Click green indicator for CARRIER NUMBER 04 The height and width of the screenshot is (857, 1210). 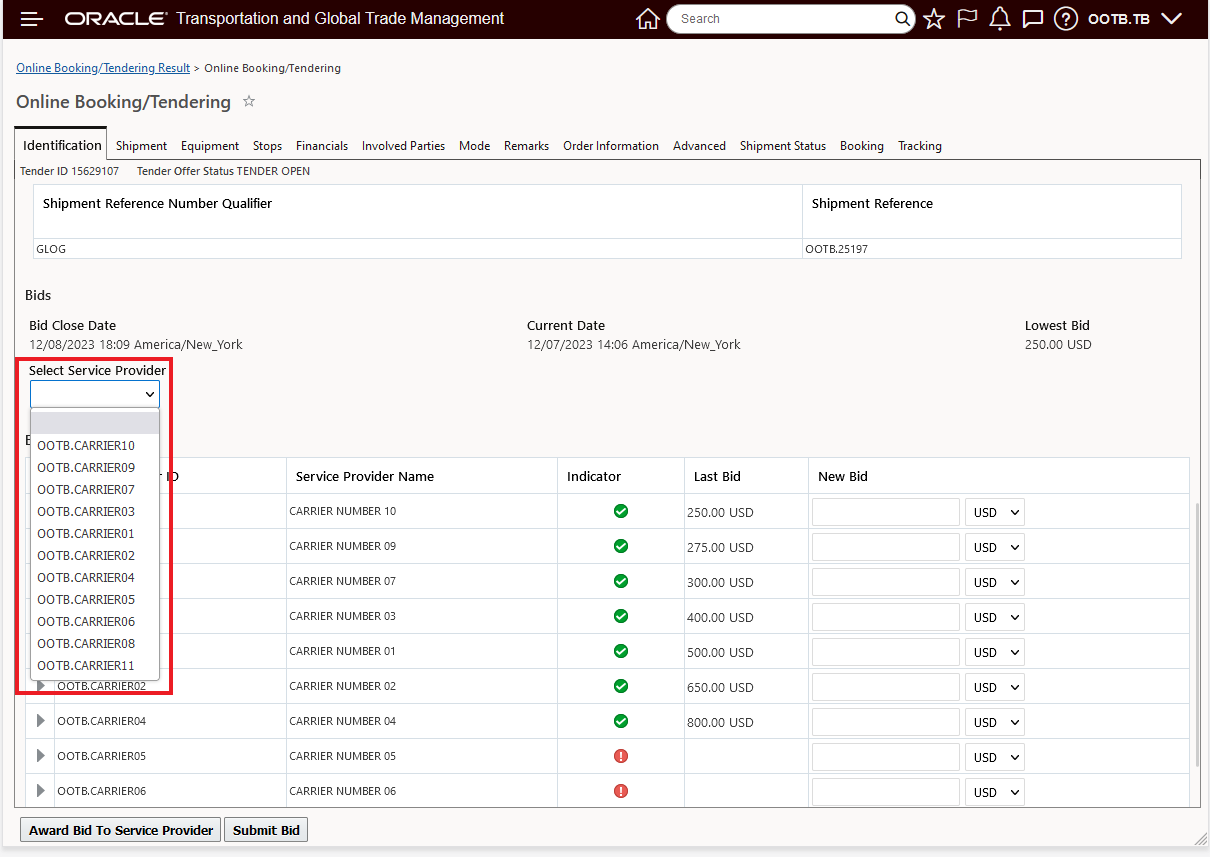621,721
